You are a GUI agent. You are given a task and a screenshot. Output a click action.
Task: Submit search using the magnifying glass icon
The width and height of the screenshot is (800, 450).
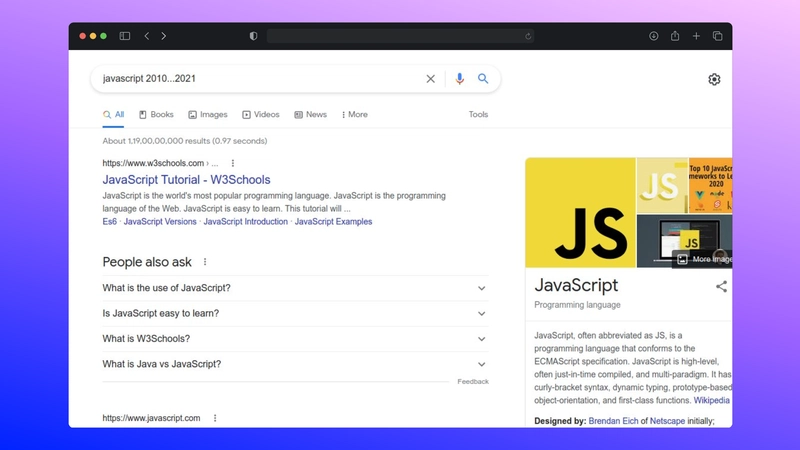[x=483, y=79]
